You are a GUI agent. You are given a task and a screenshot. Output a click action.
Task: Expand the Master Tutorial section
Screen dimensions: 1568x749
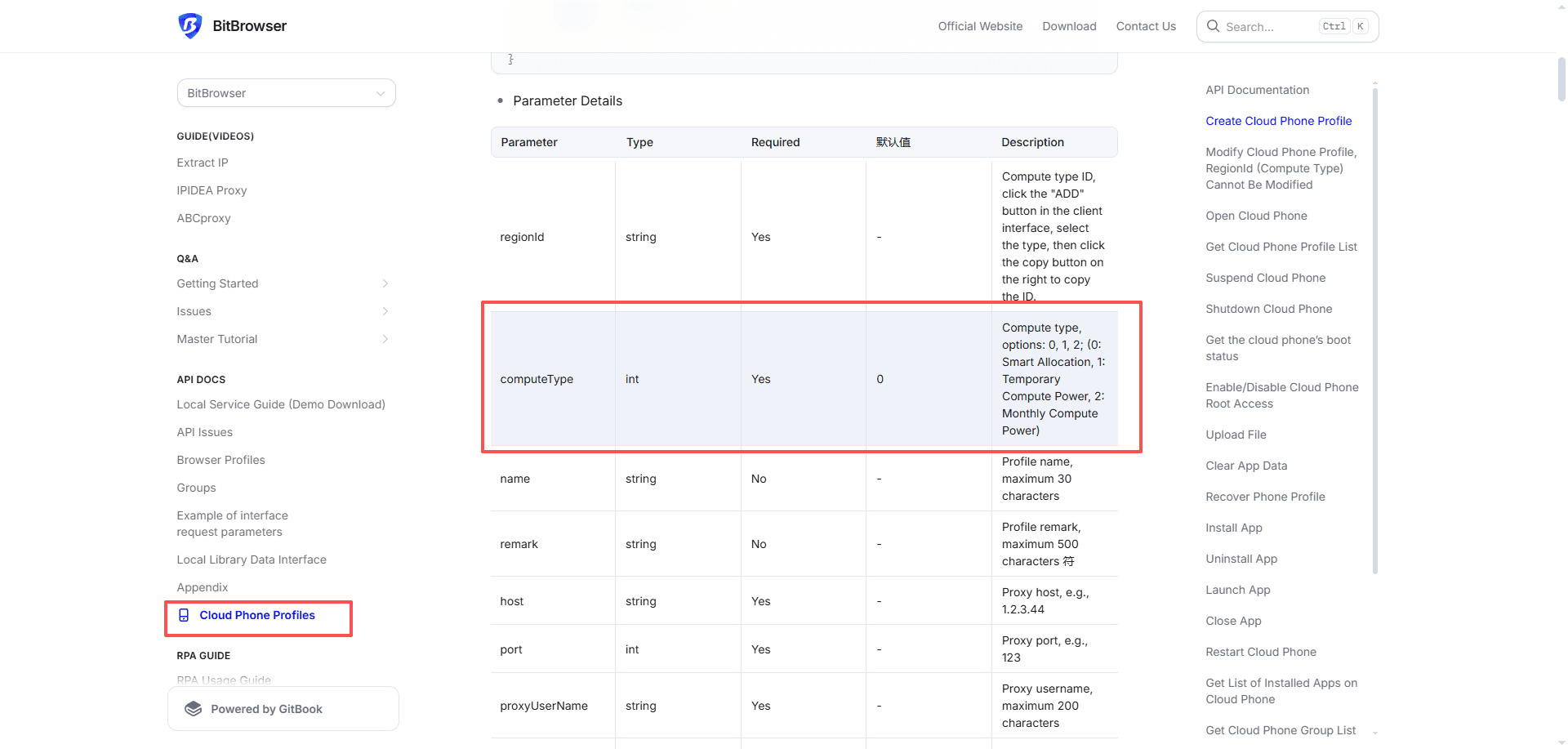coord(385,339)
